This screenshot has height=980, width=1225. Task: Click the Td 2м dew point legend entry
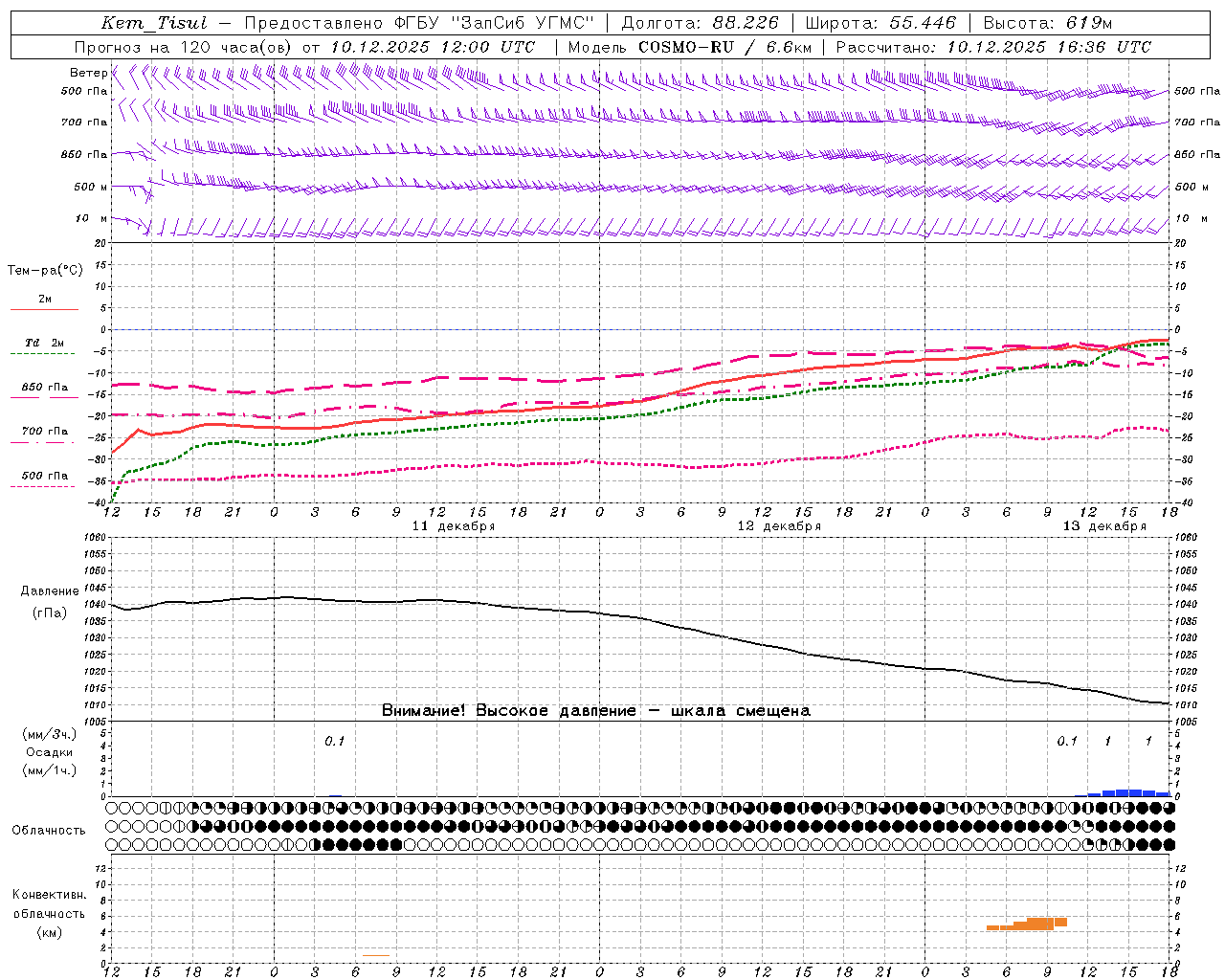tap(45, 343)
